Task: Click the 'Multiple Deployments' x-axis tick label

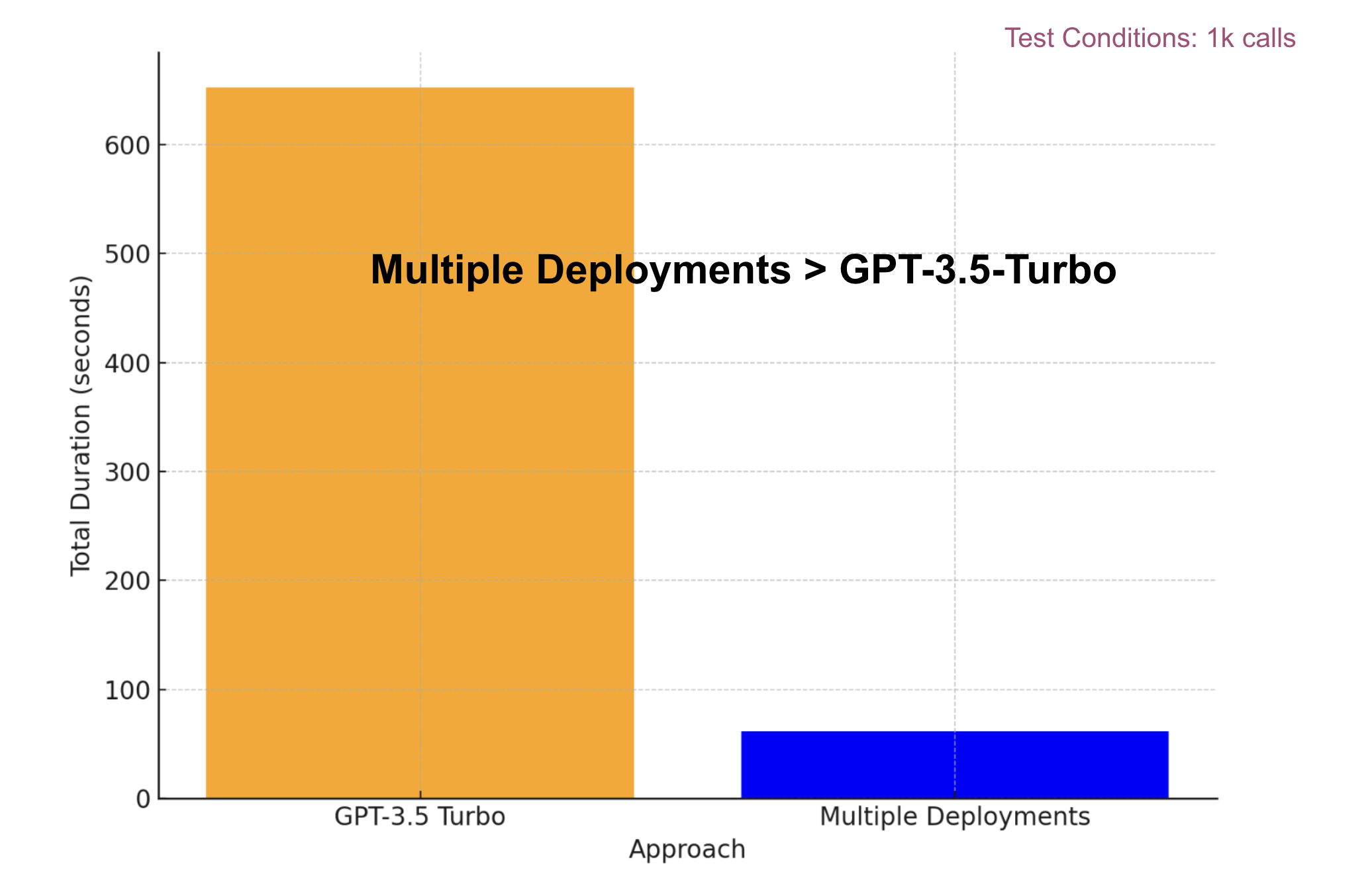Action: click(954, 816)
